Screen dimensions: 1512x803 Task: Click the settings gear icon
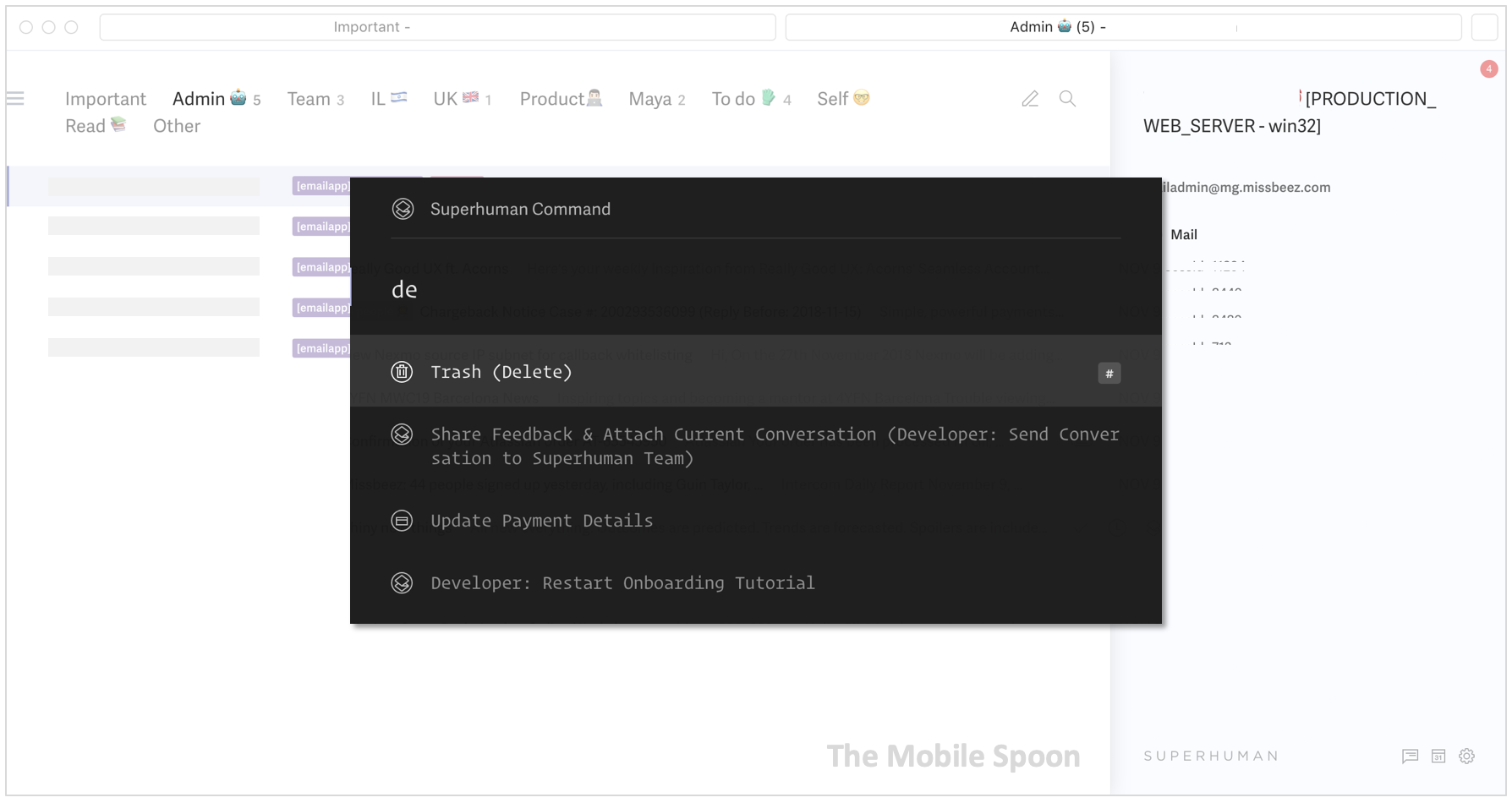point(1466,756)
